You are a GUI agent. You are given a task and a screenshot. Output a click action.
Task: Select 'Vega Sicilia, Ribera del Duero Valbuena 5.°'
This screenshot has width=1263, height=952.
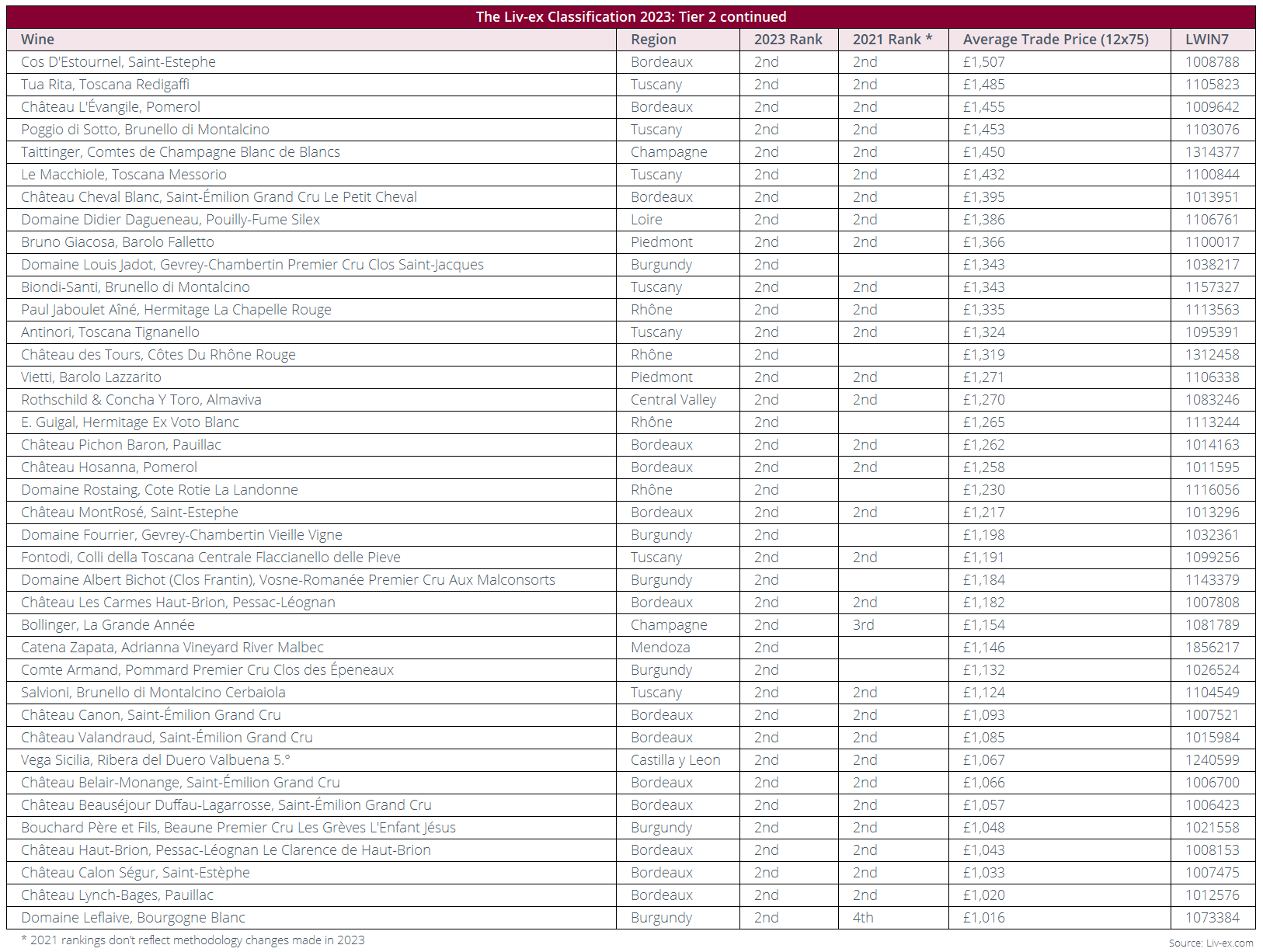coord(155,760)
